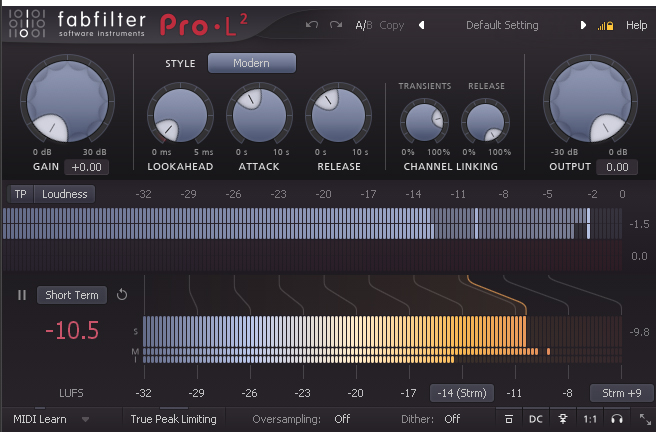Click the -23 mark on LUFS scale
Screen dimensions: 656x432
pyautogui.click(x=302, y=393)
